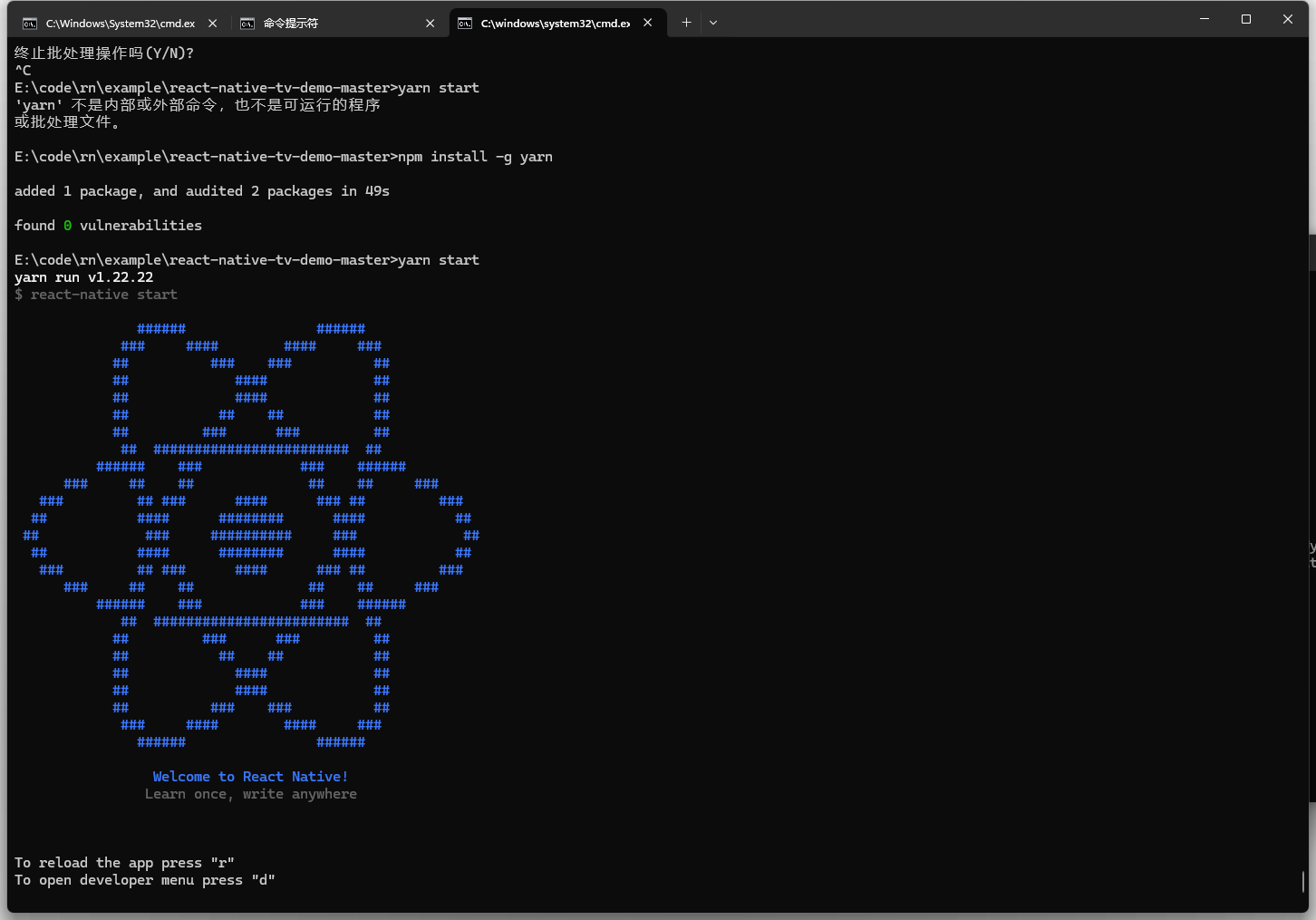Click the found 0 vulnerabilities line
The image size is (1316, 920).
tap(108, 225)
